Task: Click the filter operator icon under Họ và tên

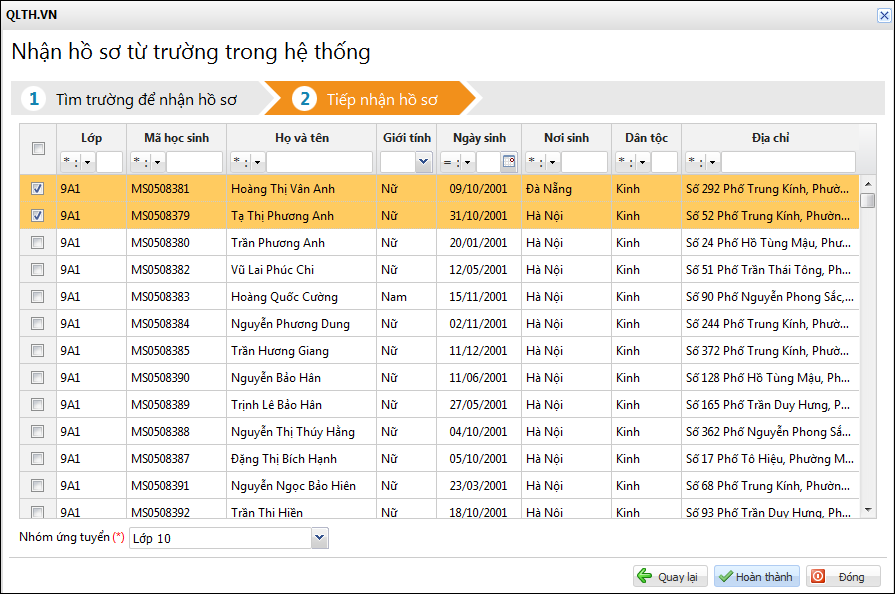Action: tap(247, 162)
